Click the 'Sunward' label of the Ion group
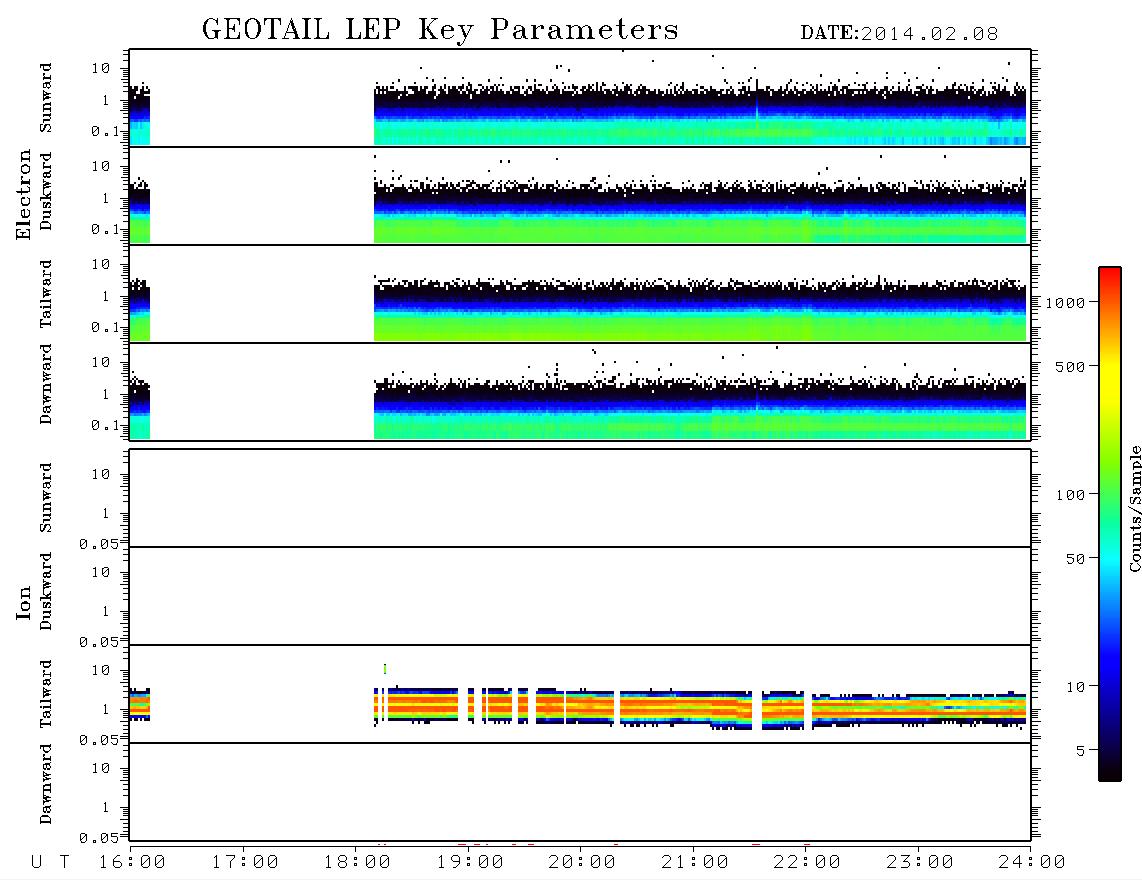This screenshot has height=880, width=1142. click(x=46, y=498)
